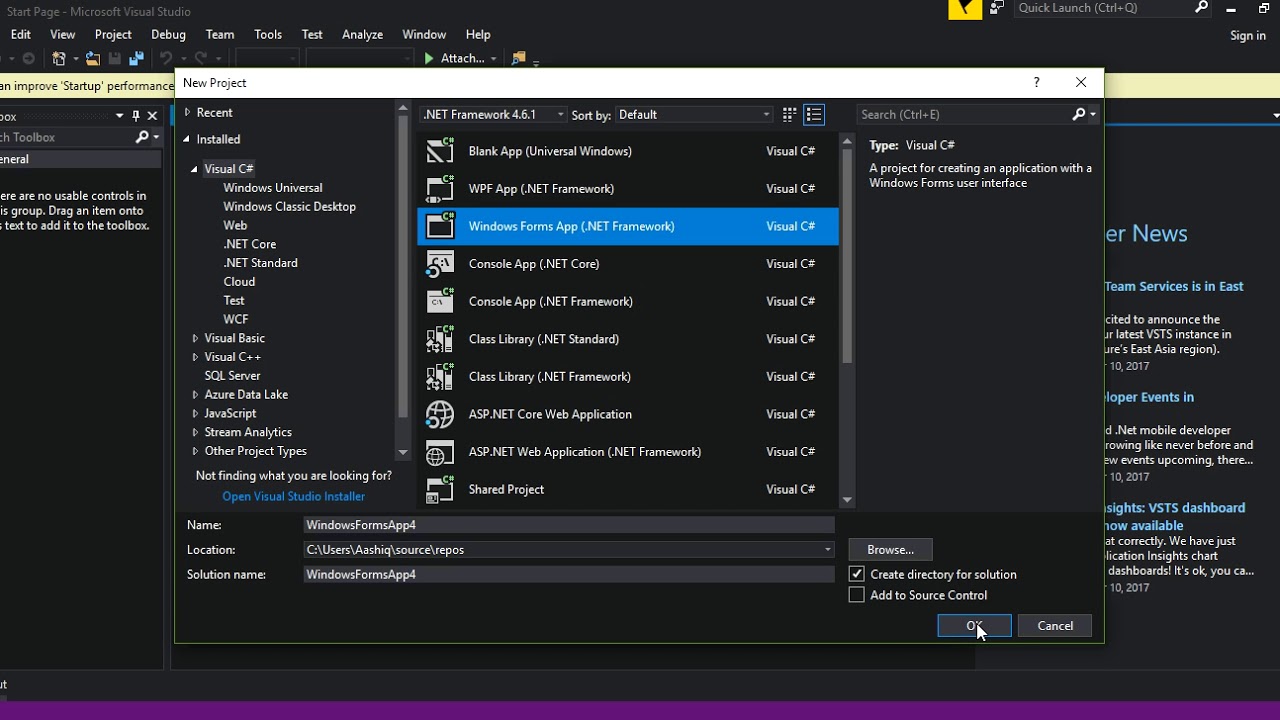Click the OK button
The image size is (1280, 720).
(x=974, y=626)
